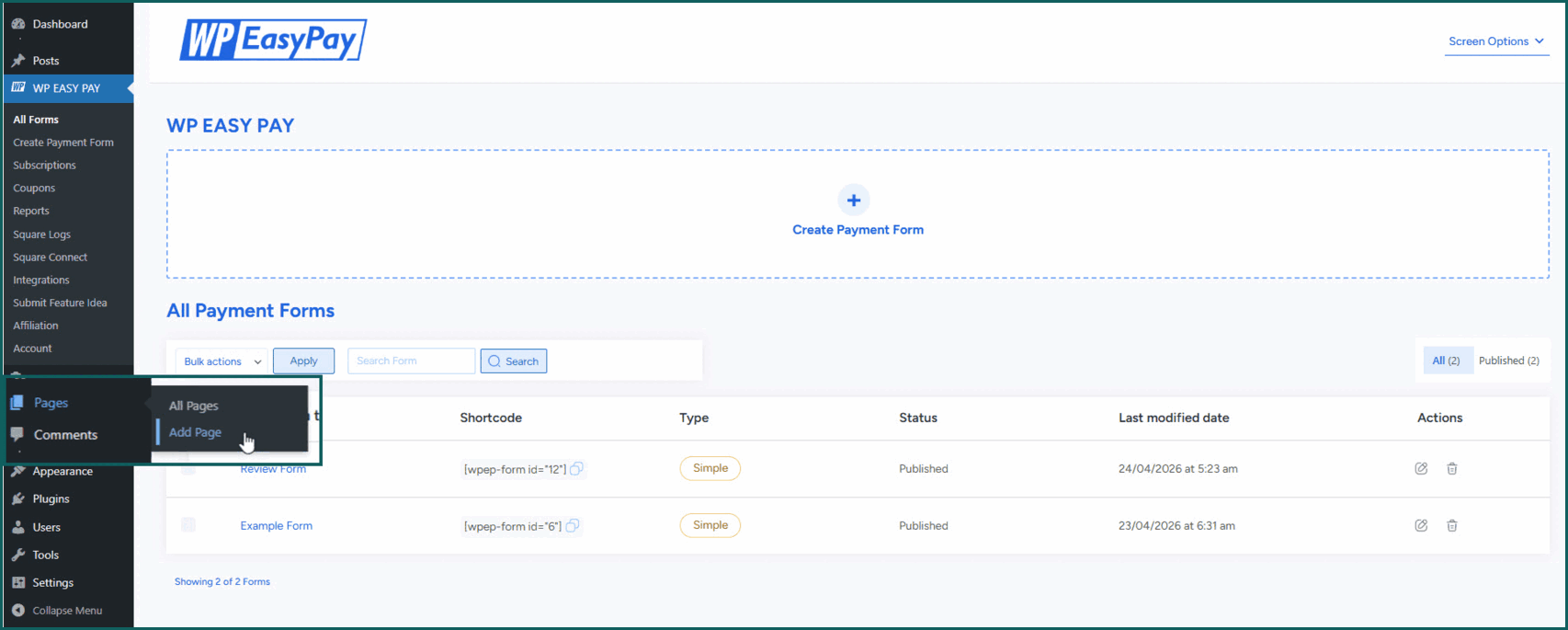Click the Published status of Review Form
Viewport: 1568px width, 630px height.
click(x=924, y=469)
